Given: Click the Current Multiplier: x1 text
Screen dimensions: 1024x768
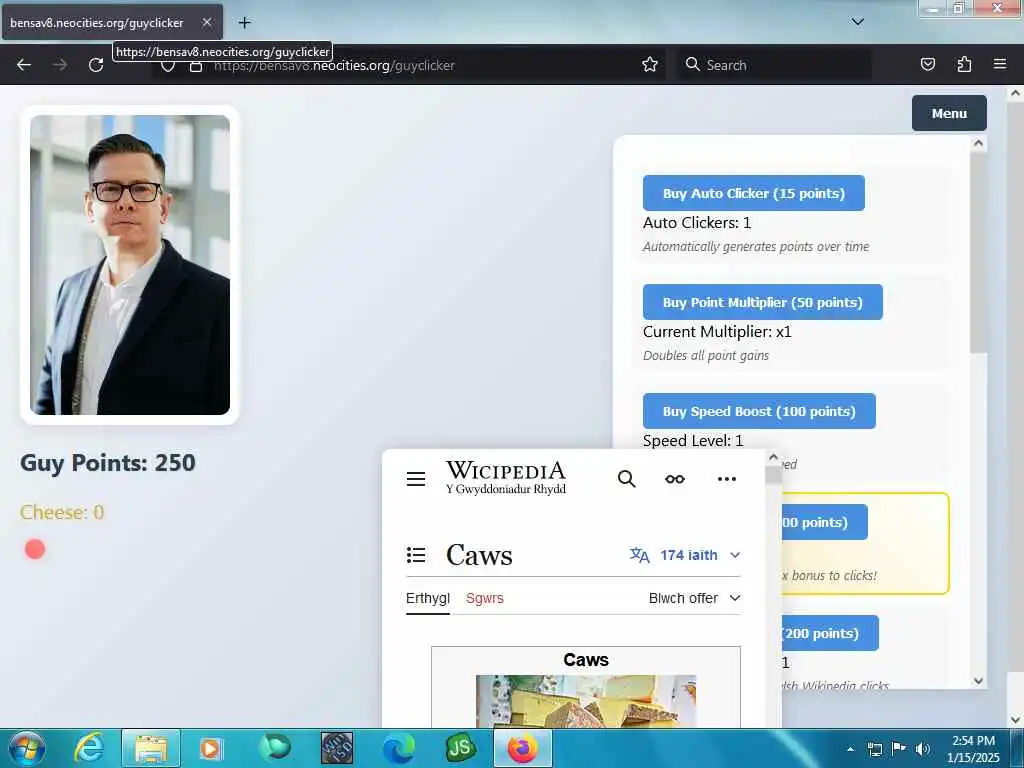Looking at the screenshot, I should point(717,332).
